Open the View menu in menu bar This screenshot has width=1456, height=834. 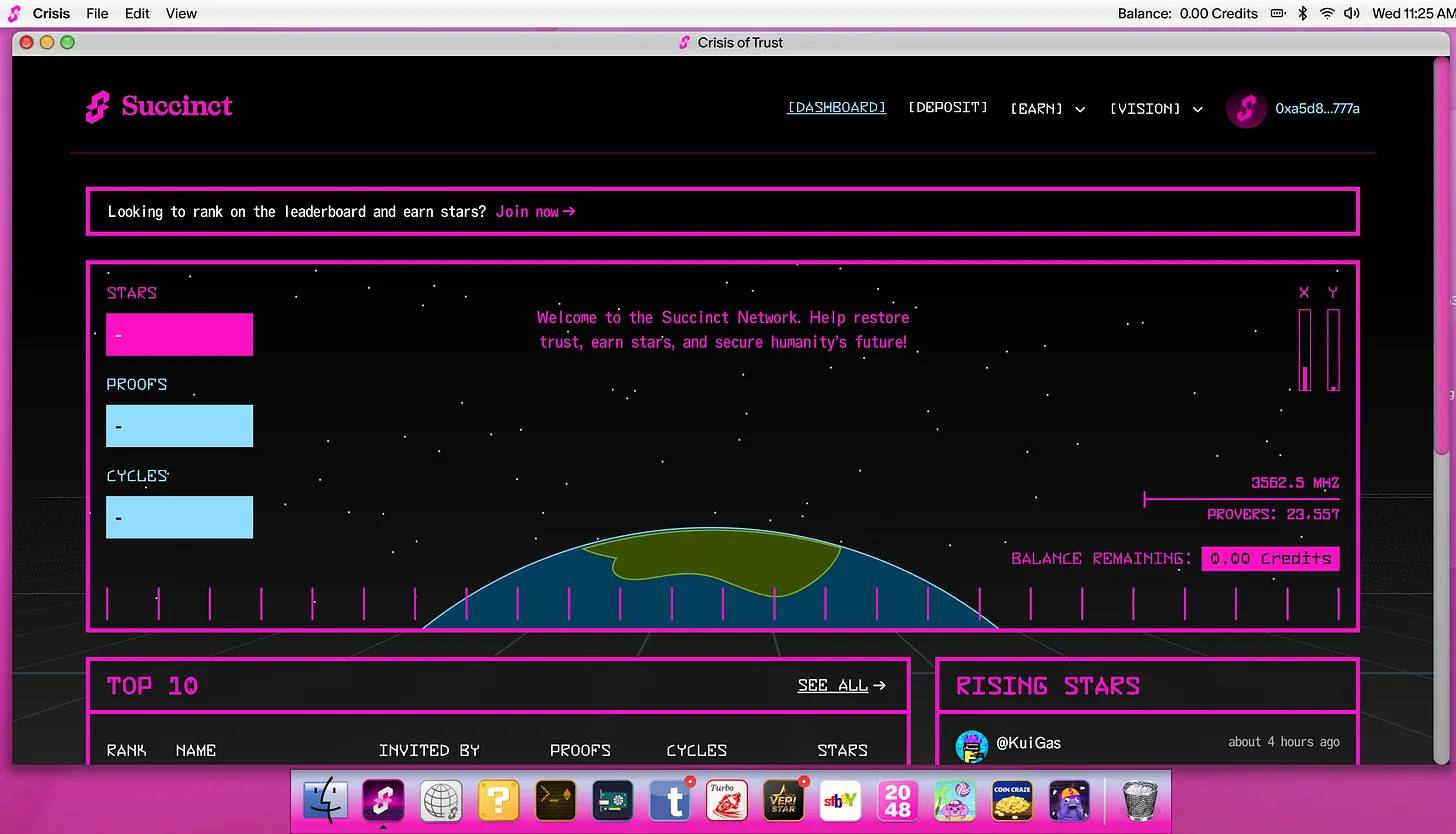coord(181,13)
